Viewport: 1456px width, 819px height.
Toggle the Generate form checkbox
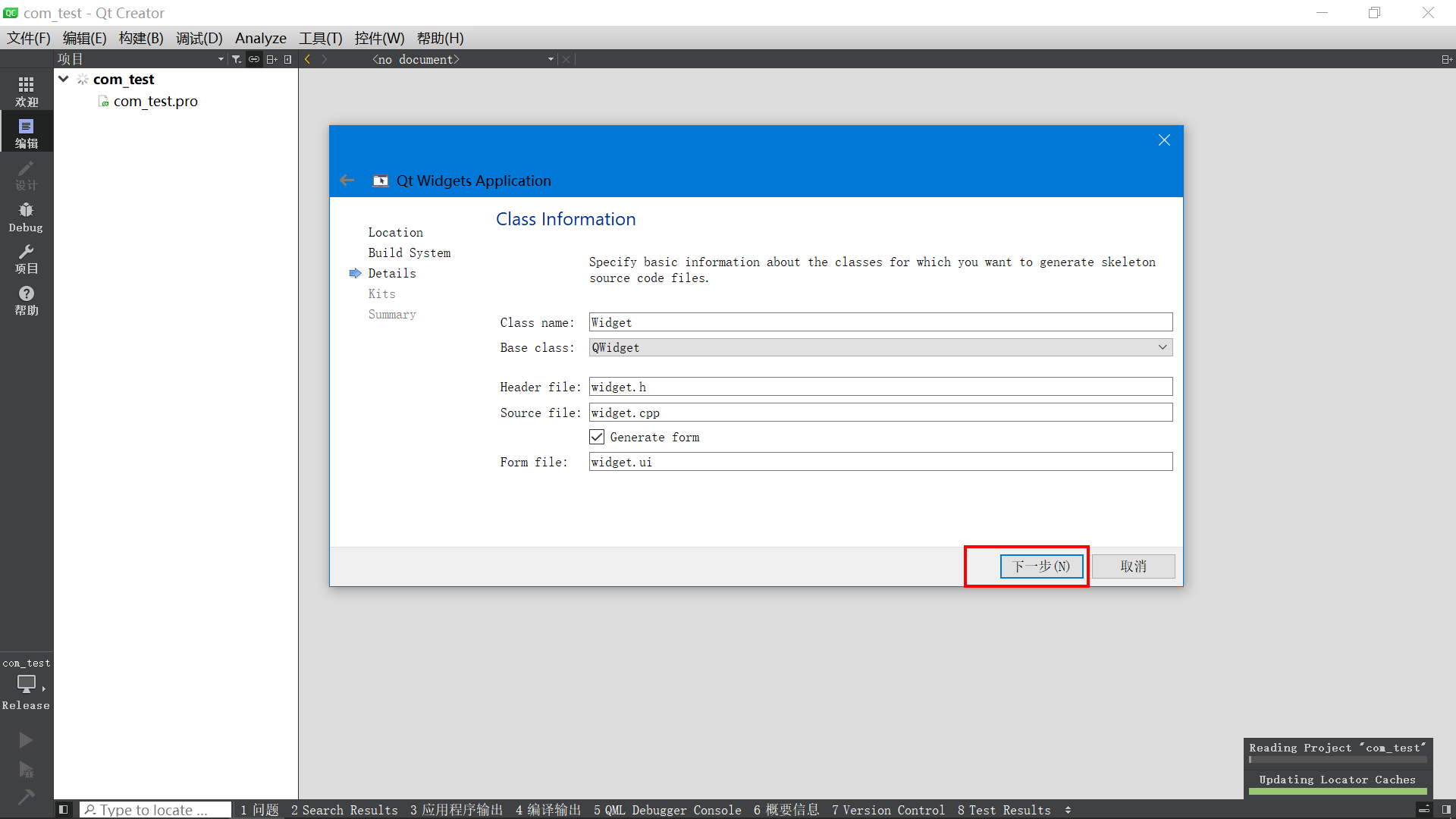coord(597,437)
